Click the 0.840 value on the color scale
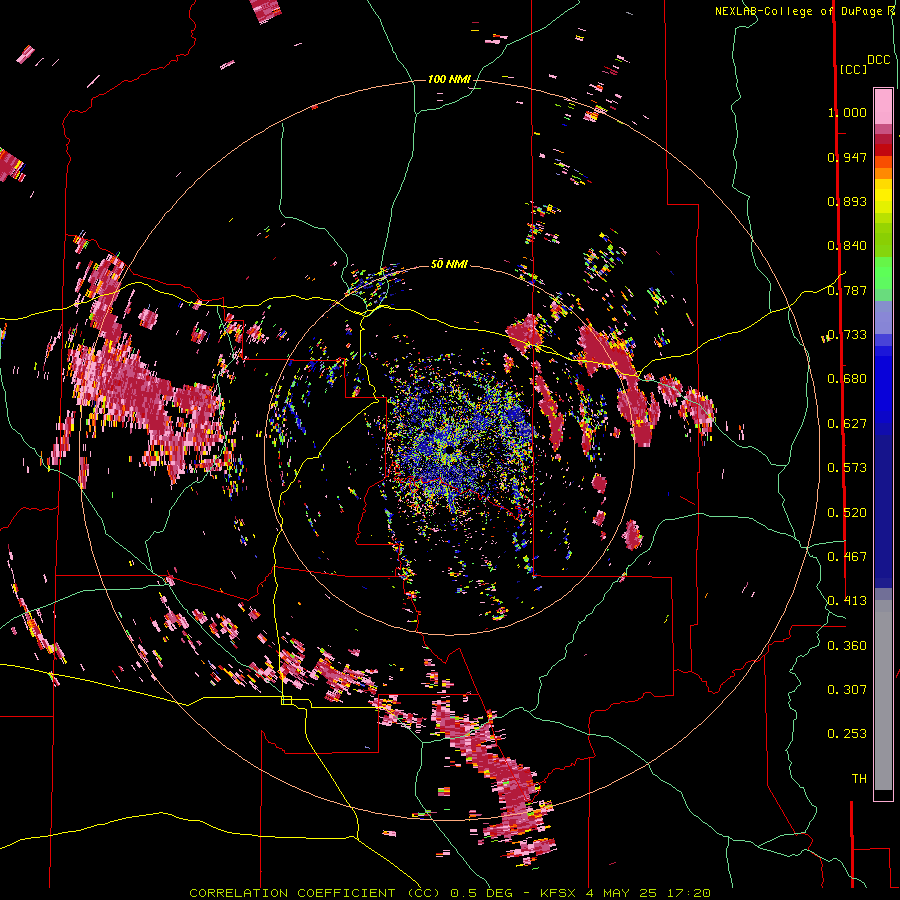The height and width of the screenshot is (900, 900). [x=847, y=246]
